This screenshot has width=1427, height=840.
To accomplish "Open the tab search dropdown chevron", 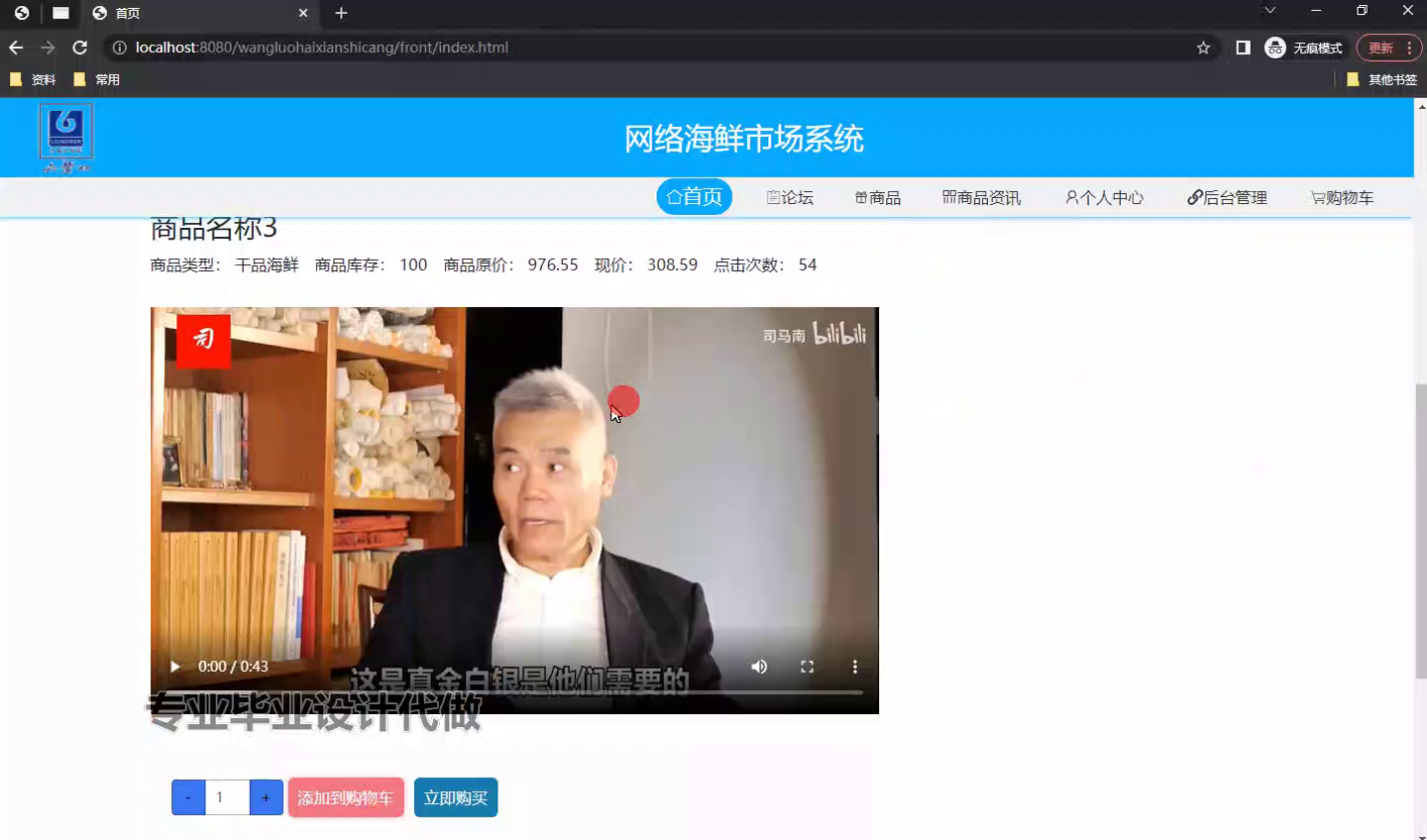I will tap(1269, 11).
